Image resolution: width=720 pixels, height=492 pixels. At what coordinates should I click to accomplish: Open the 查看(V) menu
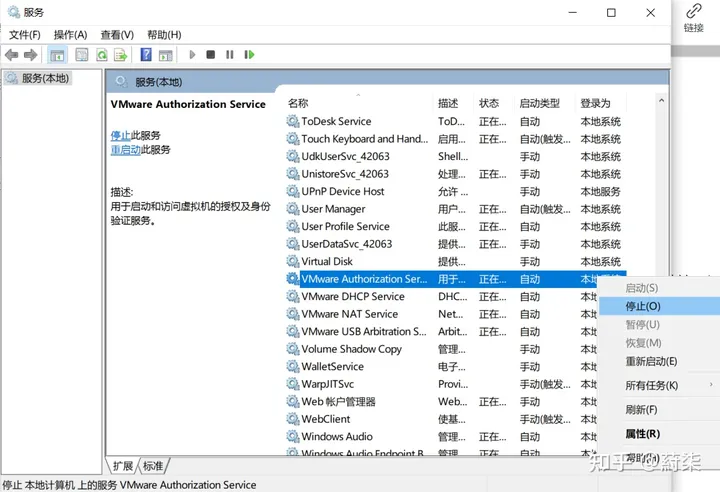tap(117, 35)
